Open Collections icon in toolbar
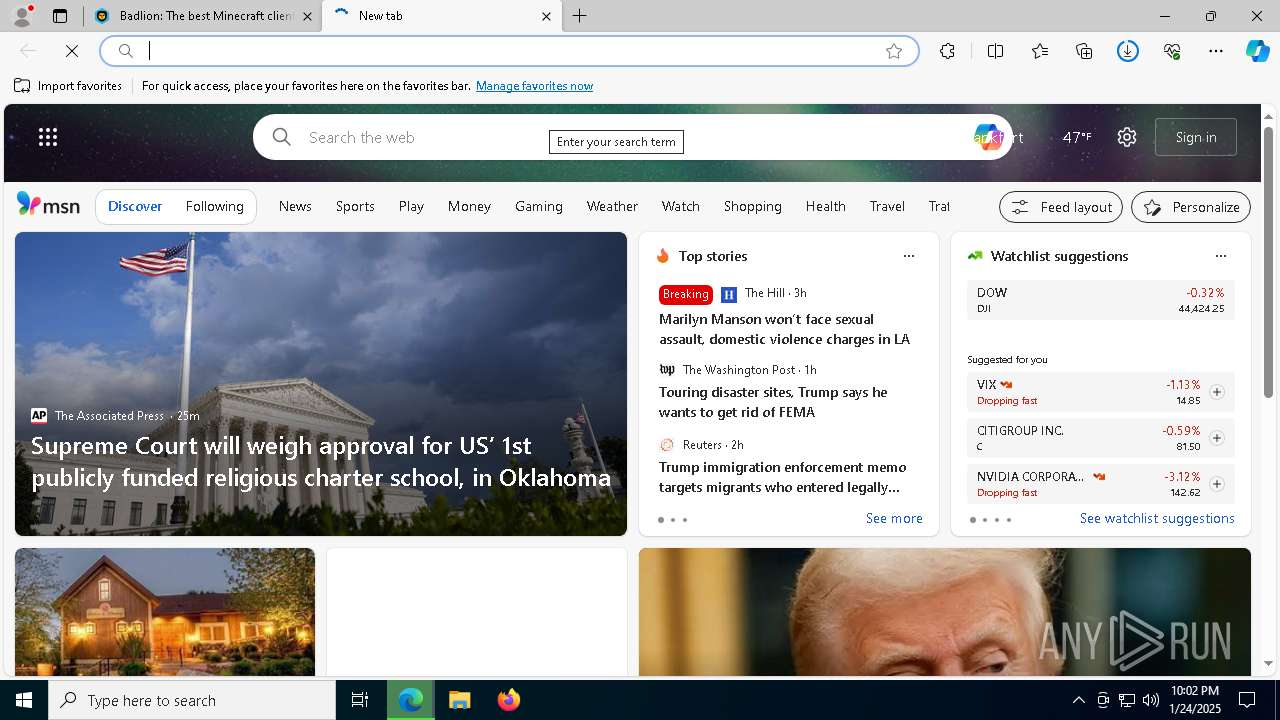Viewport: 1280px width, 720px height. [x=1084, y=51]
